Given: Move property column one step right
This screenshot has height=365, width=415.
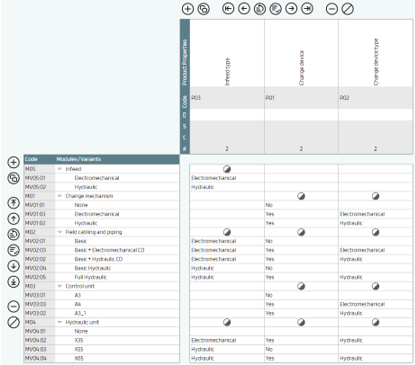Looking at the screenshot, I should pyautogui.click(x=291, y=9).
